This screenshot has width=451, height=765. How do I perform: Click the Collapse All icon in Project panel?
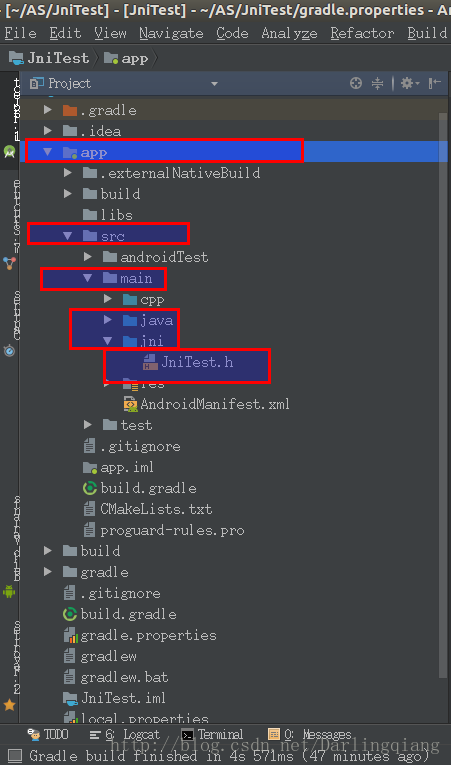point(377,83)
